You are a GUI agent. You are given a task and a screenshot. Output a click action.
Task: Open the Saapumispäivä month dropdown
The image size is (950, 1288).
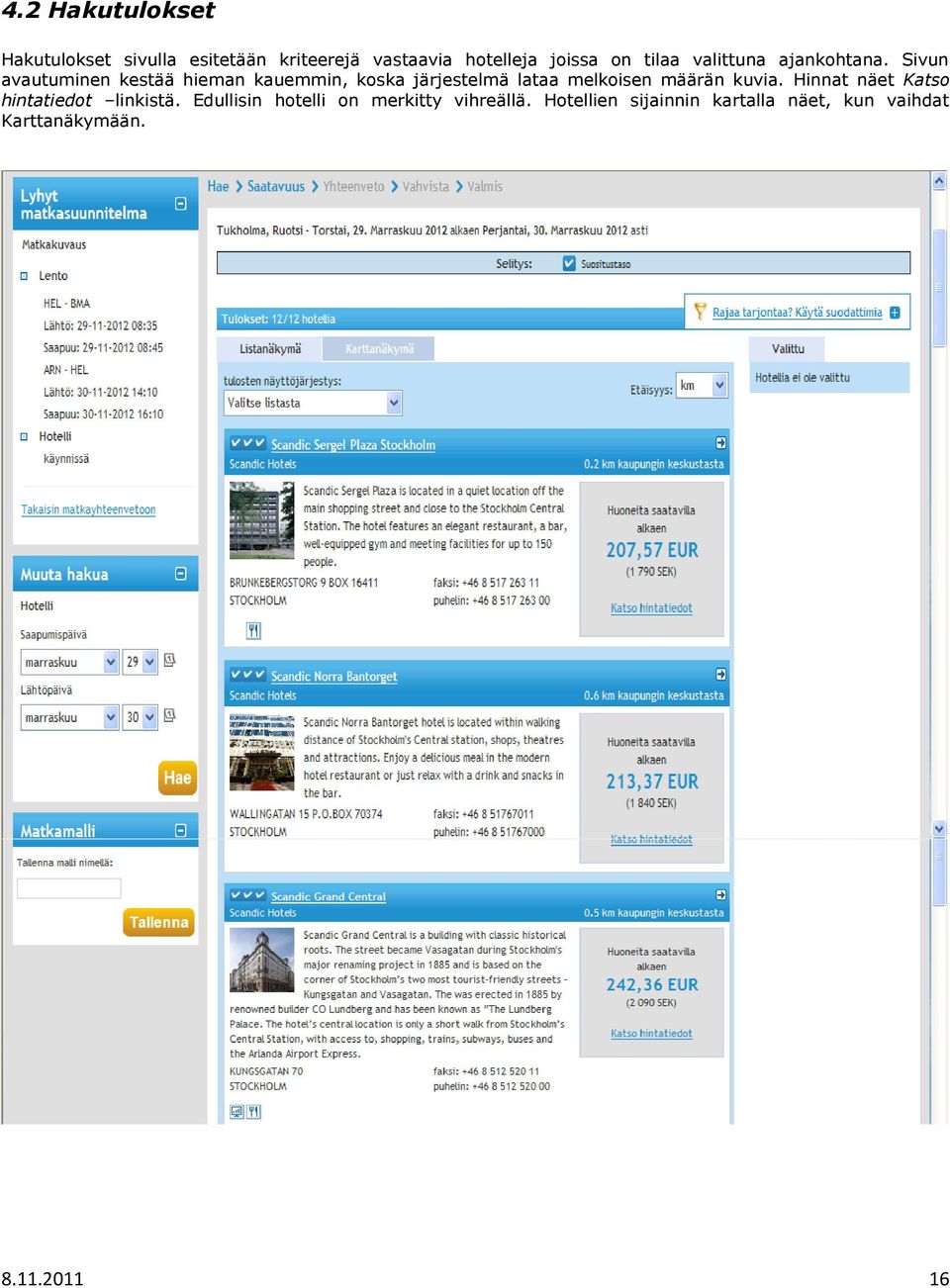click(69, 662)
